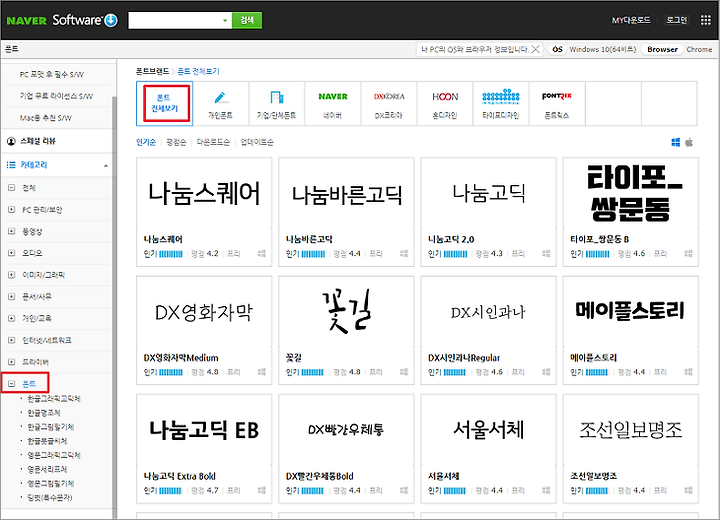720x520 pixels.
Task: Open DX빨간우체통Bold font title
Action: pos(320,476)
